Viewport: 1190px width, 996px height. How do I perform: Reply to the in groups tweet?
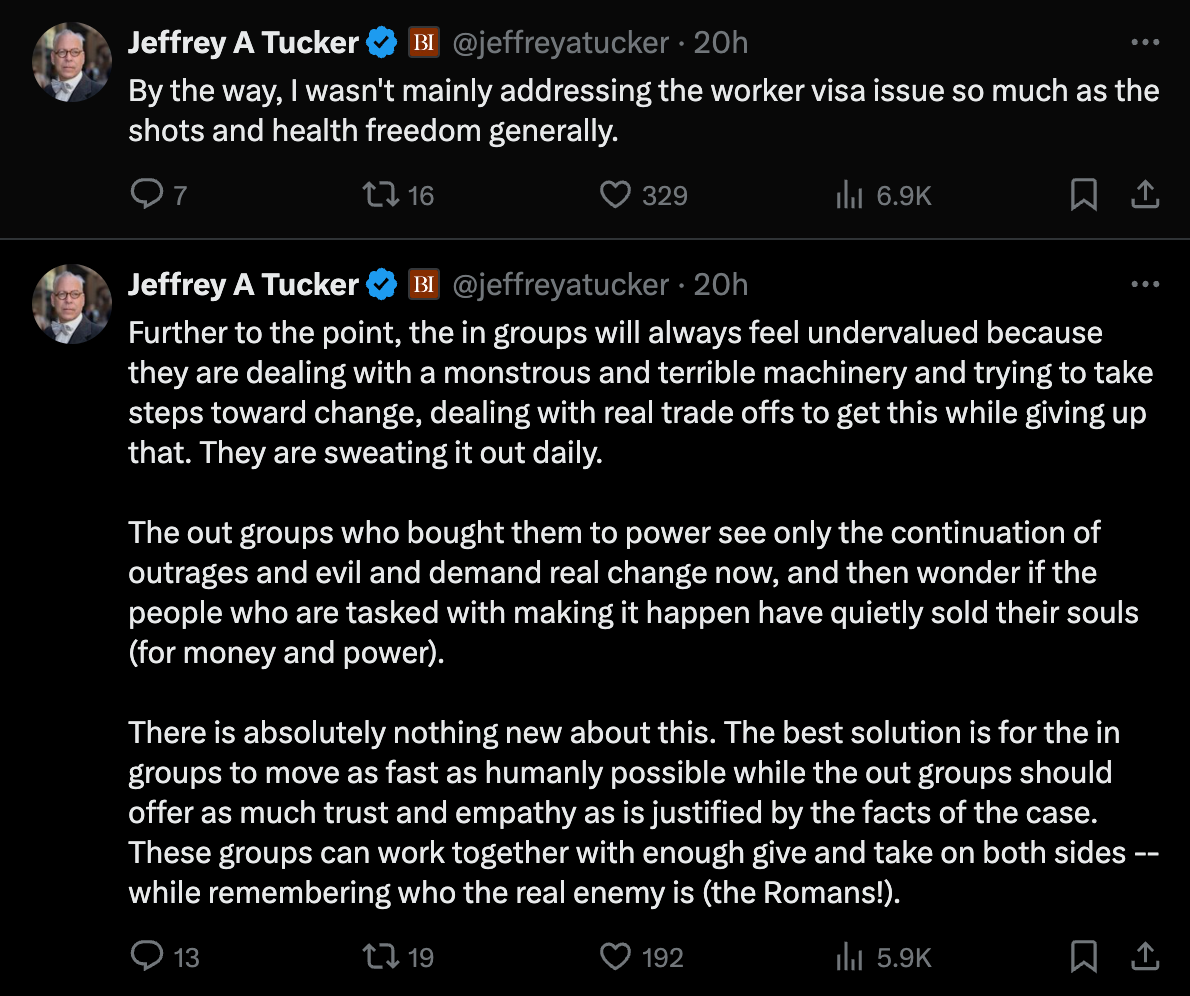146,957
